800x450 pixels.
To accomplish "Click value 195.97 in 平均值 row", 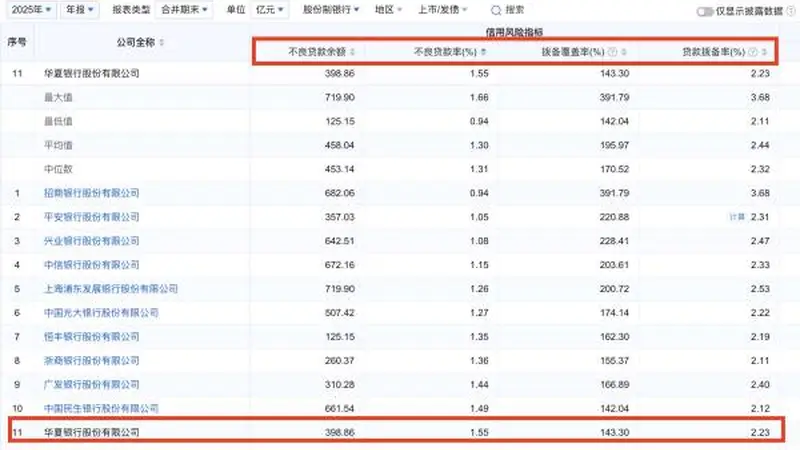I will (614, 145).
